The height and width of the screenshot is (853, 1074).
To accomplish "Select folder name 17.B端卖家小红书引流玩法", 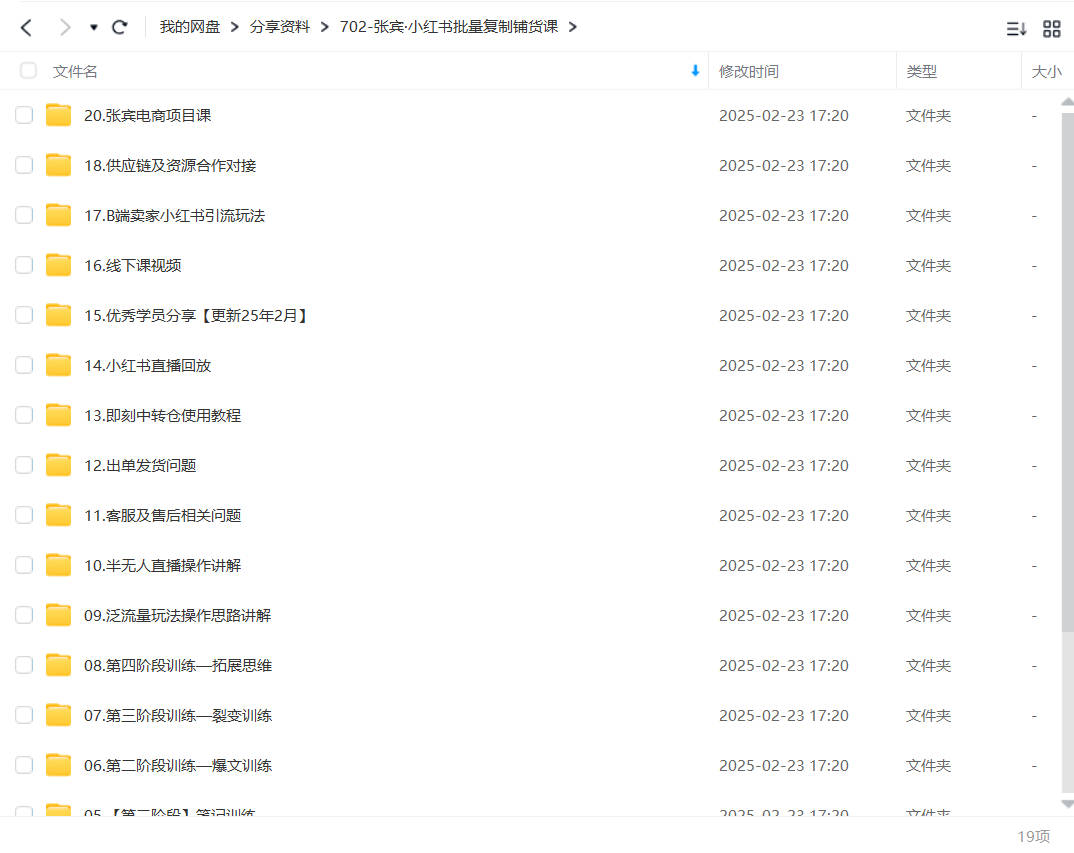I will [175, 216].
